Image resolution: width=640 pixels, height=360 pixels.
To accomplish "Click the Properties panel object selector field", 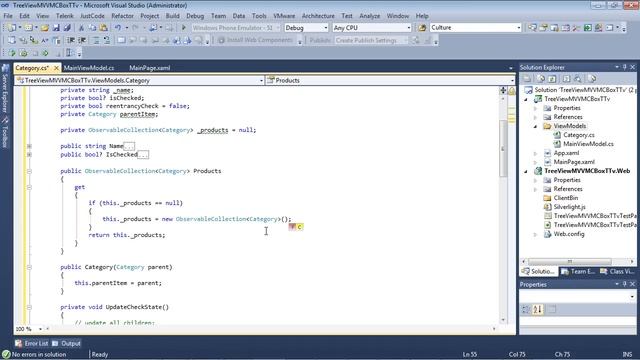I will [x=578, y=296].
